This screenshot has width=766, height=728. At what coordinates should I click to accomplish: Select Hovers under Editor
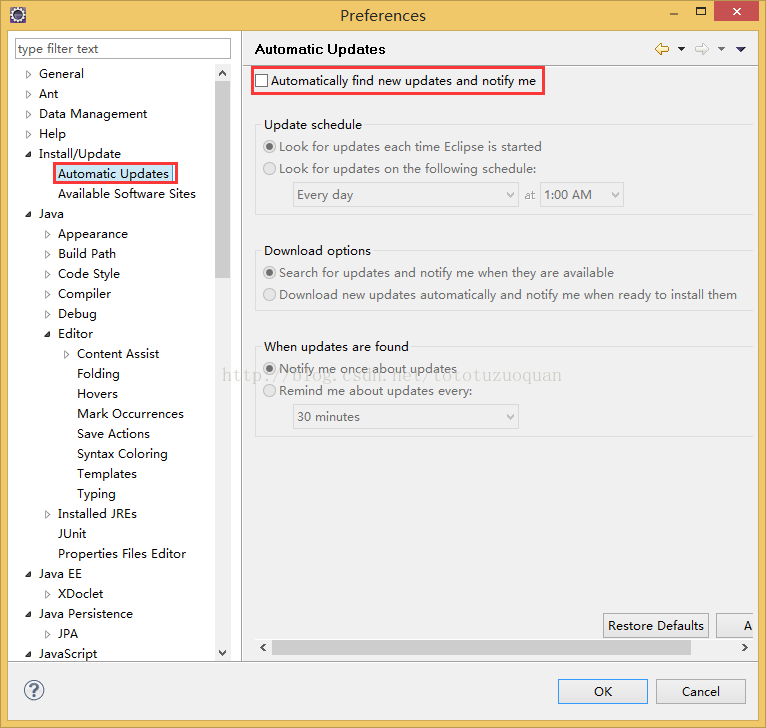97,394
